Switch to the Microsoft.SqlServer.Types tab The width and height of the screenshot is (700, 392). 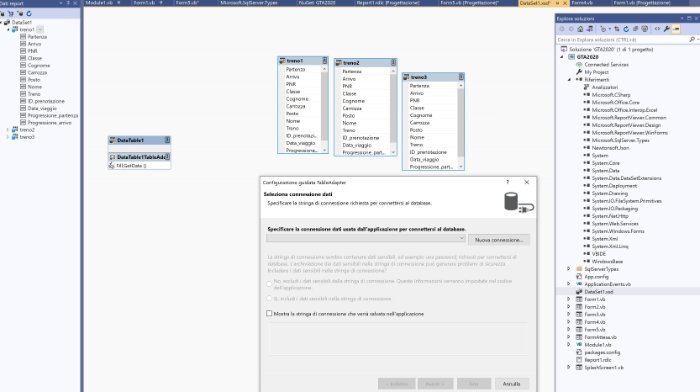[x=249, y=3]
